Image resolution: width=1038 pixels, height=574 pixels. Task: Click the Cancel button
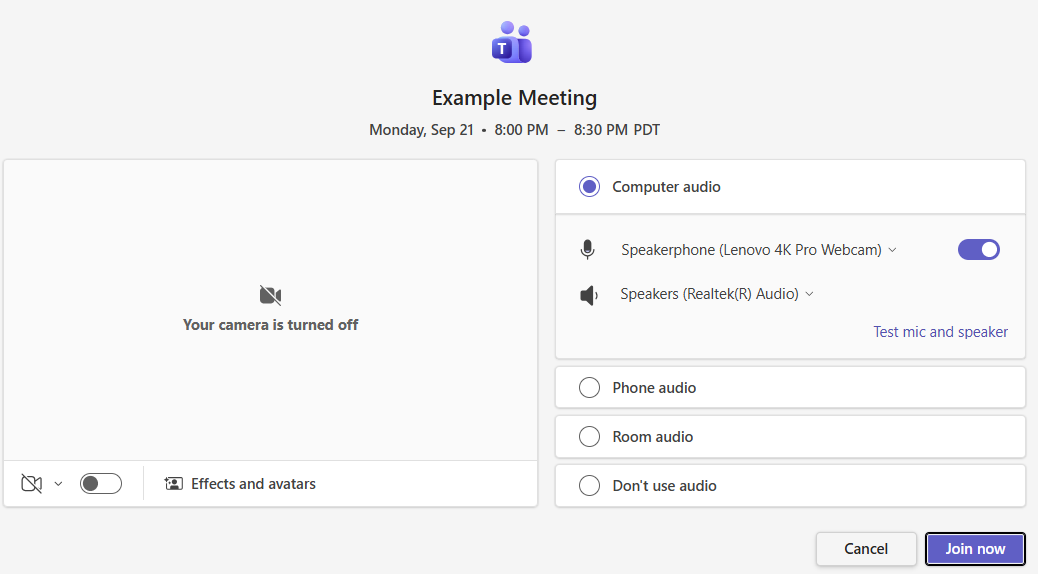[x=866, y=549]
